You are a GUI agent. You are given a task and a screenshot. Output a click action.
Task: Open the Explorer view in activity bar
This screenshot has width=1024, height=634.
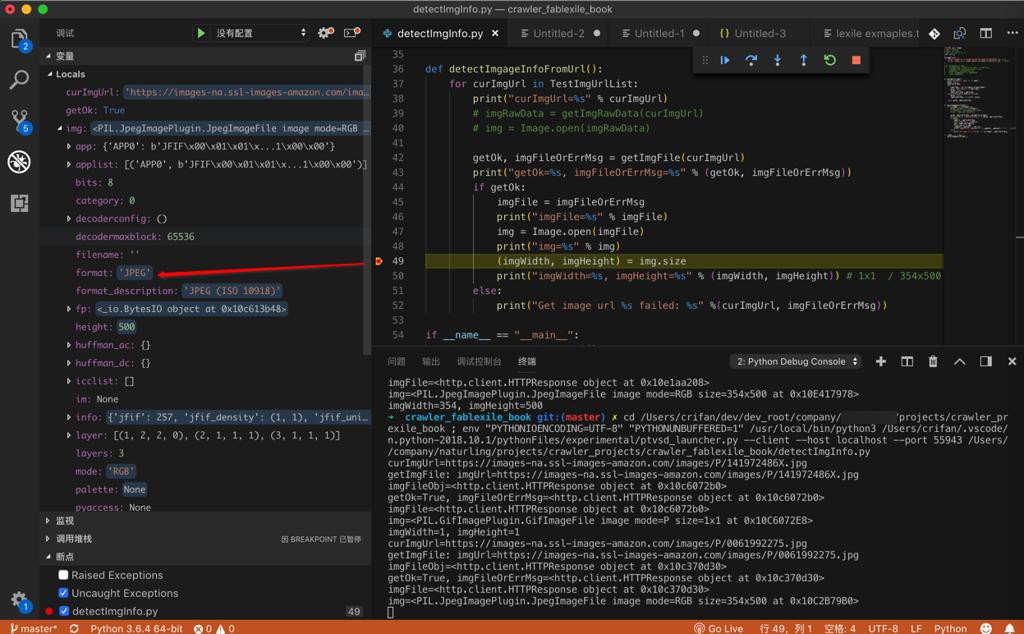click(20, 40)
